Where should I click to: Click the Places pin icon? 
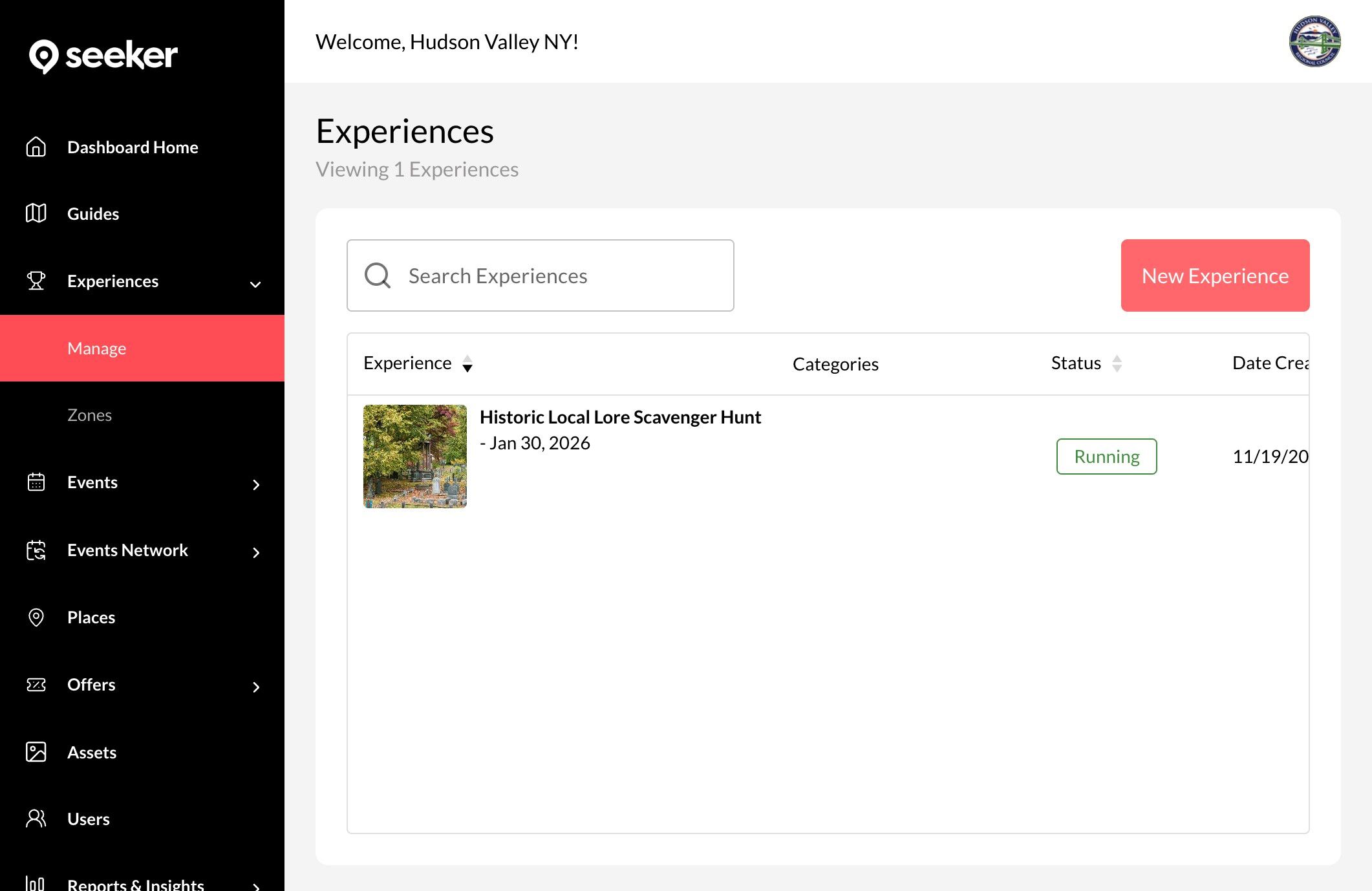(36, 617)
